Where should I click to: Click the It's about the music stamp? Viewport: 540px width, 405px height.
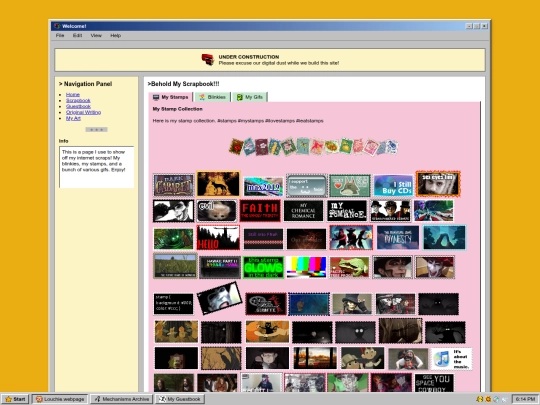click(451, 359)
